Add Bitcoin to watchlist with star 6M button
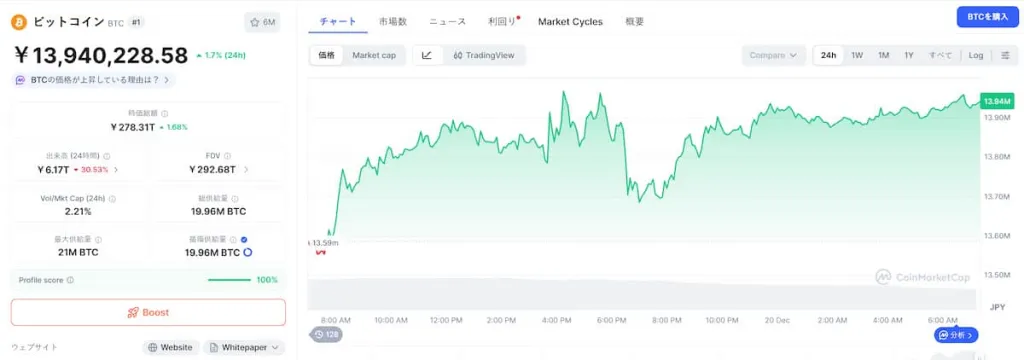This screenshot has height=360, width=1024. 263,22
